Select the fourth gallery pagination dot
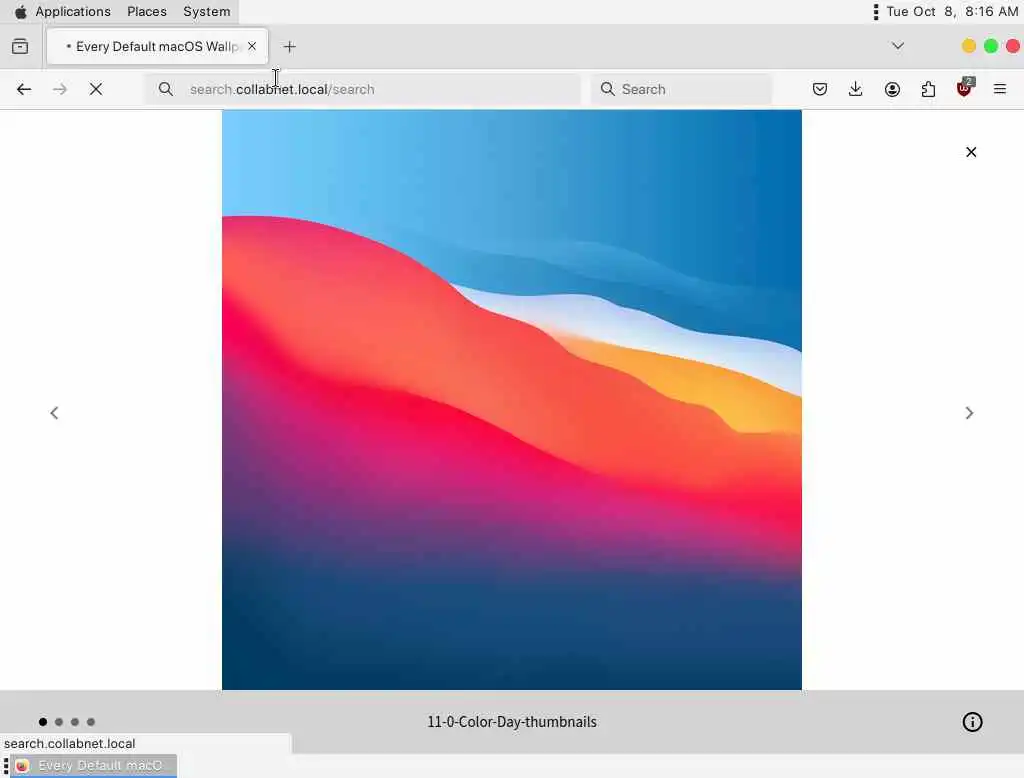This screenshot has width=1024, height=778. coord(91,722)
